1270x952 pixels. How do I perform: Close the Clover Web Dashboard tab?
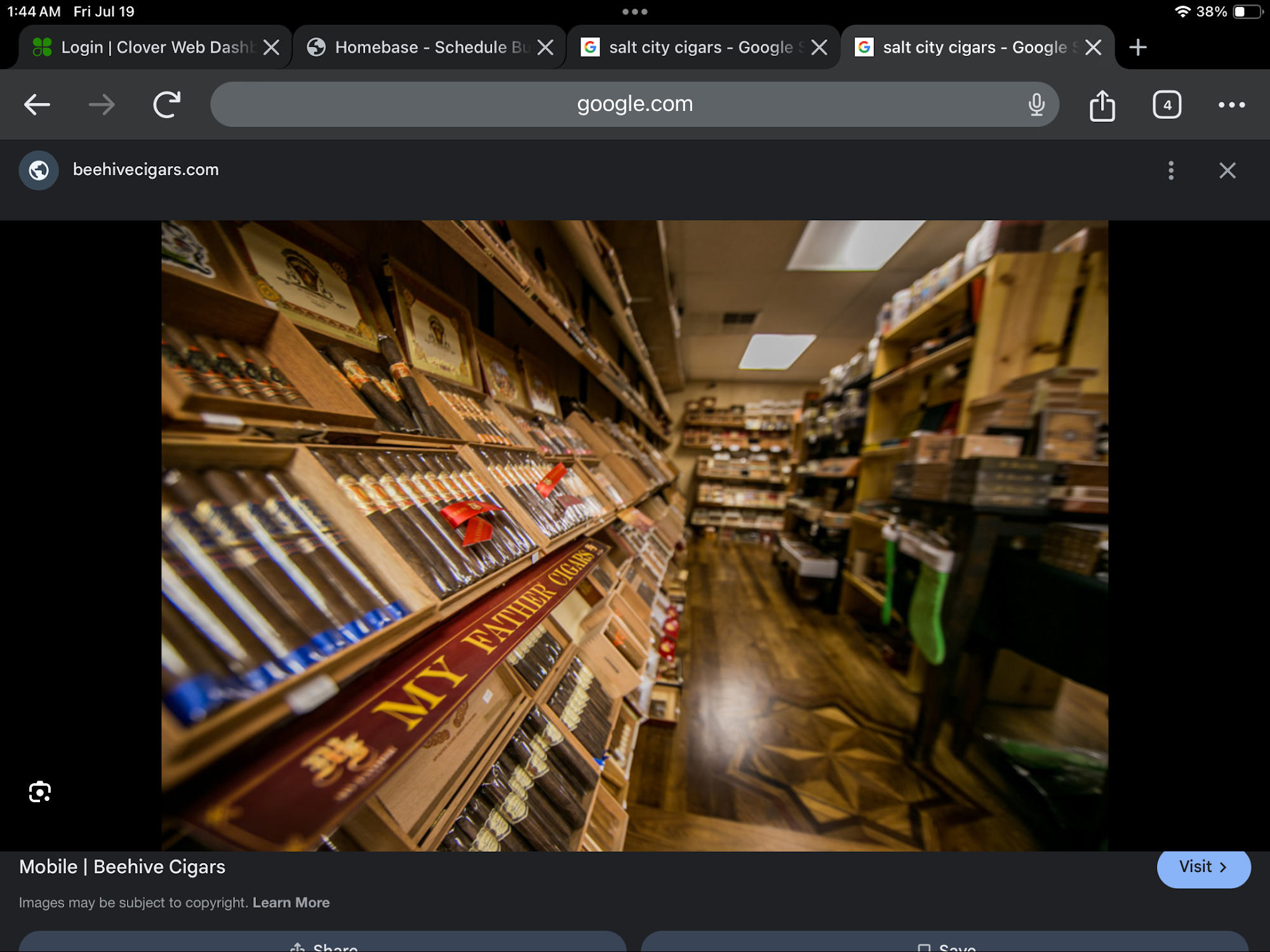(x=271, y=47)
